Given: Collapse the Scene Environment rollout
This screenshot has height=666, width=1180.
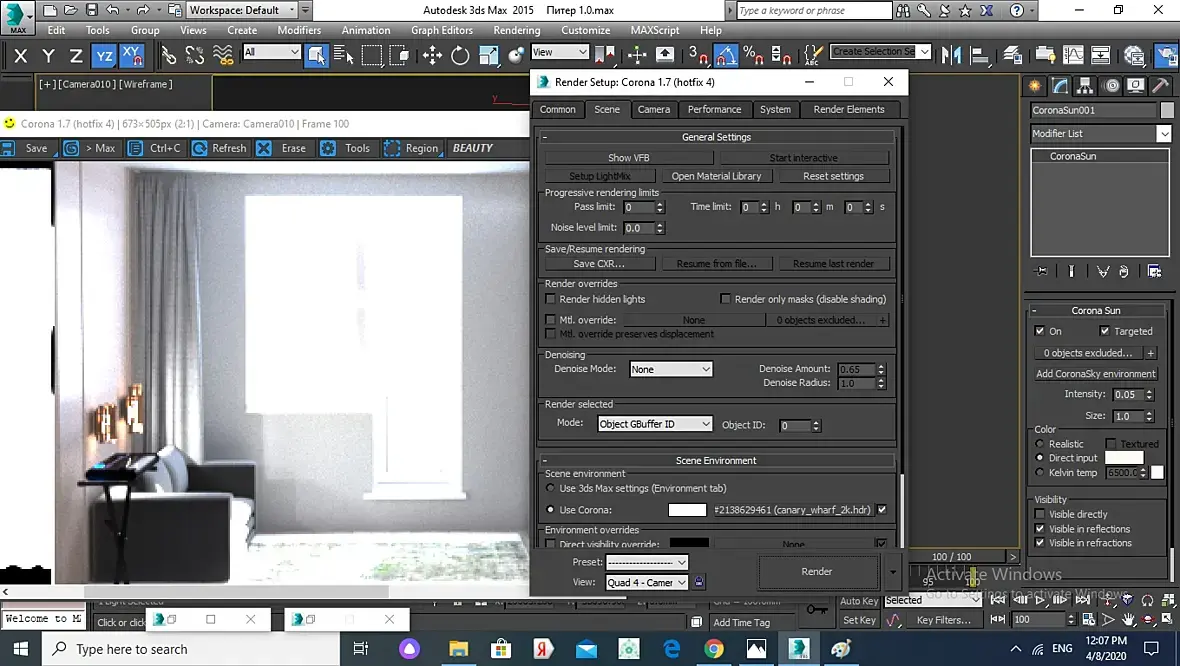Looking at the screenshot, I should pyautogui.click(x=716, y=461).
